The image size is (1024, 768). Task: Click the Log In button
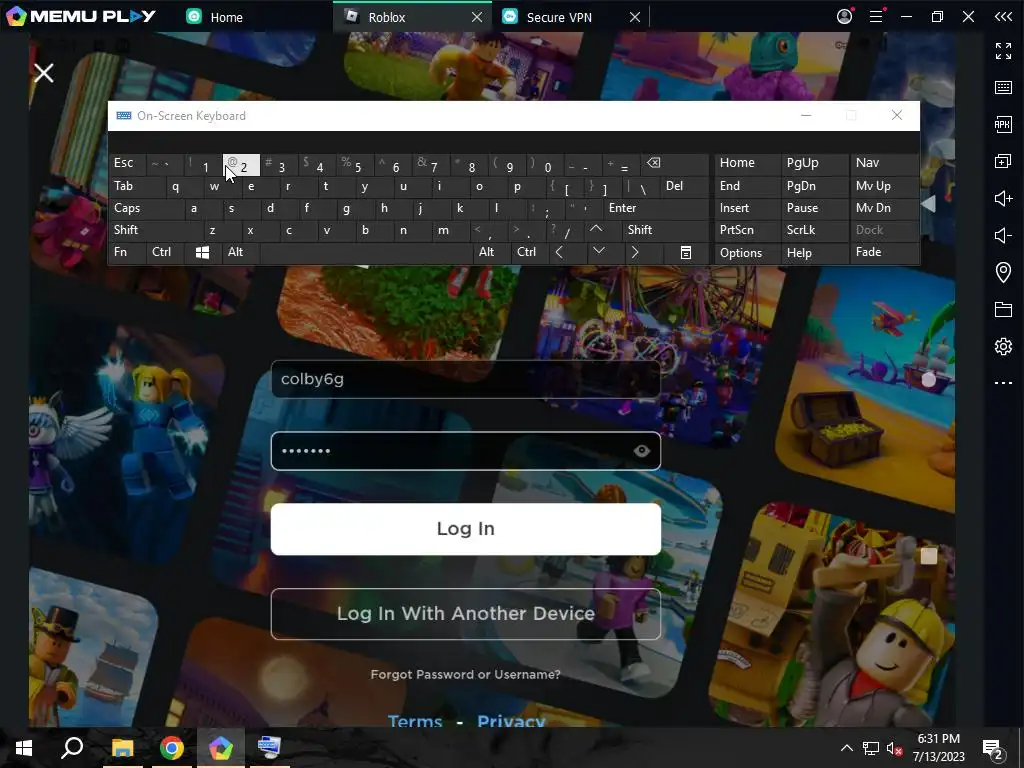[x=466, y=529]
